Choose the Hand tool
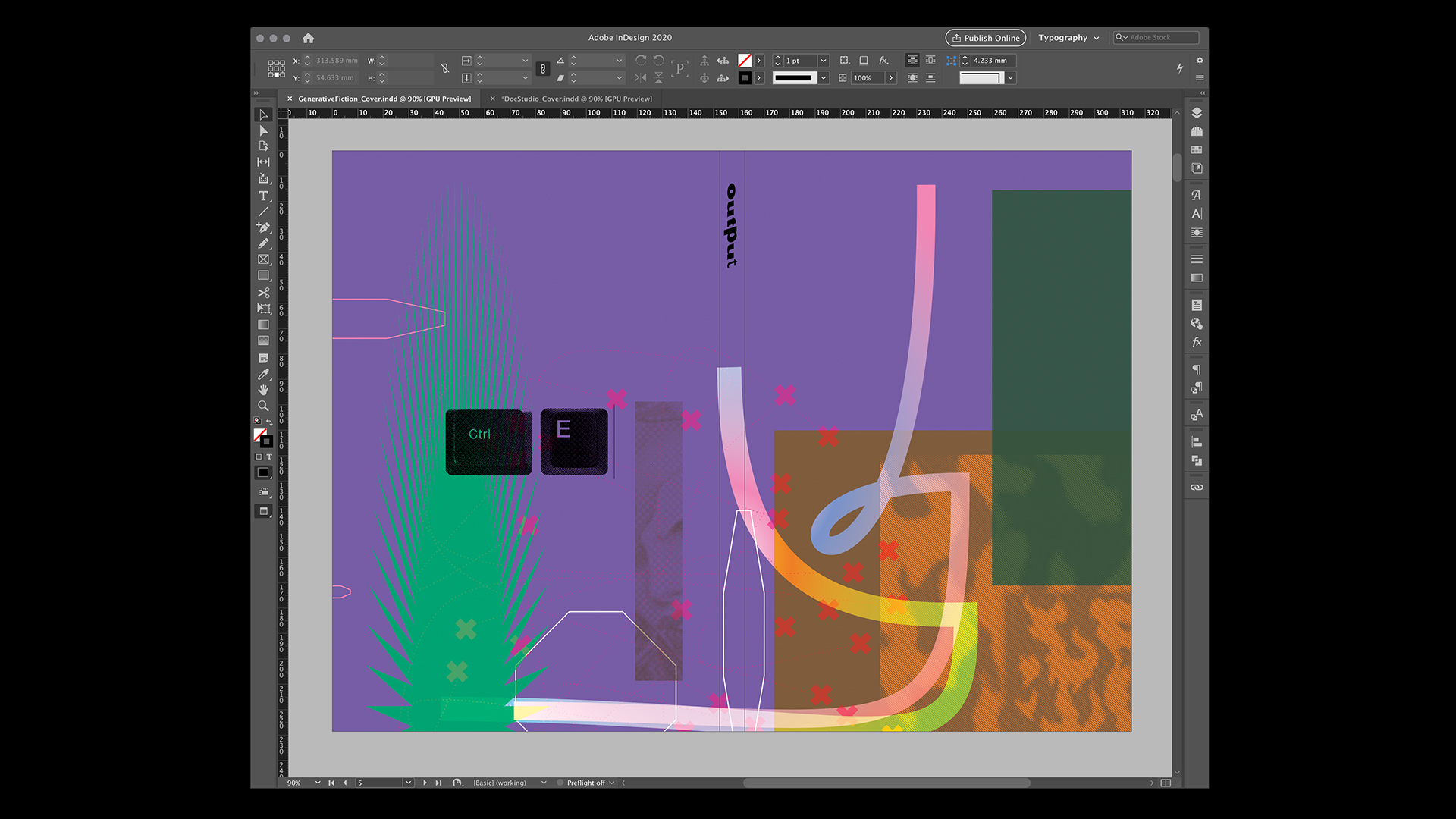The height and width of the screenshot is (819, 1456). point(263,390)
